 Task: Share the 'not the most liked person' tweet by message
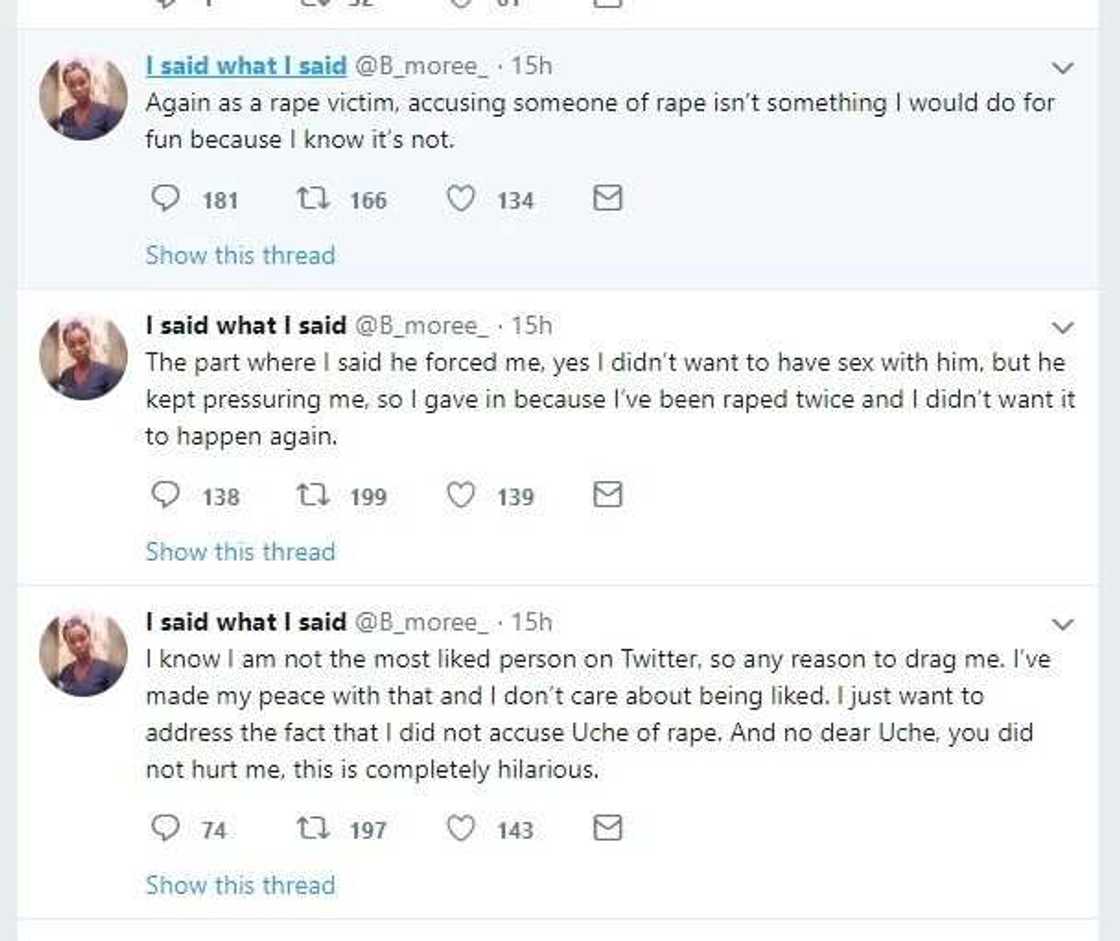607,828
